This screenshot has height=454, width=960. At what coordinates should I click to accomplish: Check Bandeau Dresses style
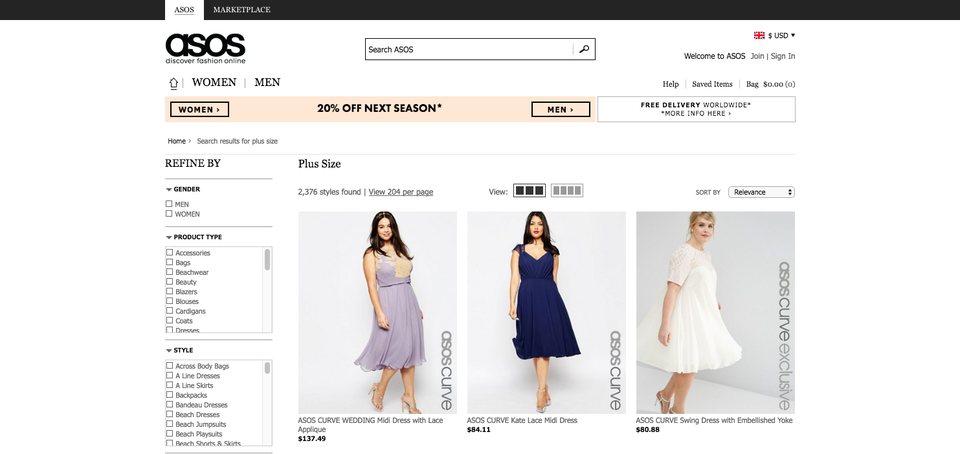coord(170,404)
